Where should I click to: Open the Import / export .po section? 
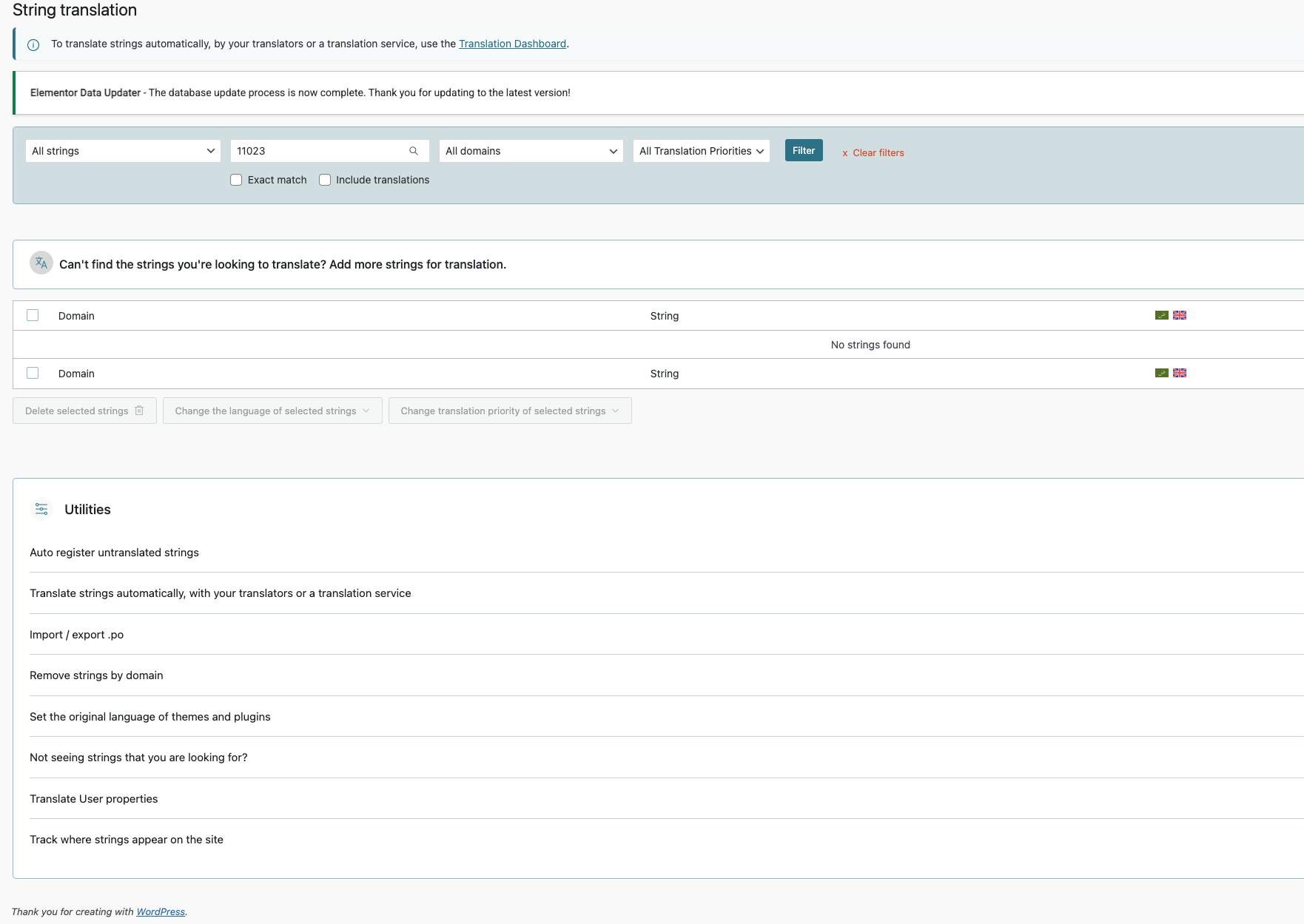76,635
